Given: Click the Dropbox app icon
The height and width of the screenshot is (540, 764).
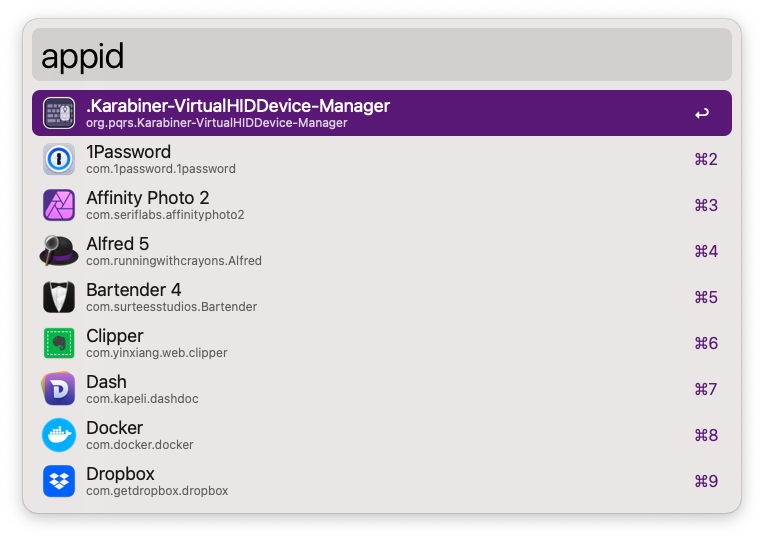Looking at the screenshot, I should (x=59, y=481).
